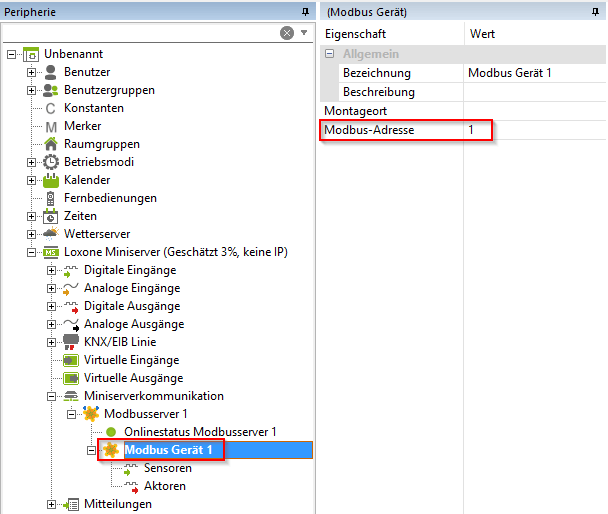
Task: Expand the Zeiten node
Action: point(31,216)
